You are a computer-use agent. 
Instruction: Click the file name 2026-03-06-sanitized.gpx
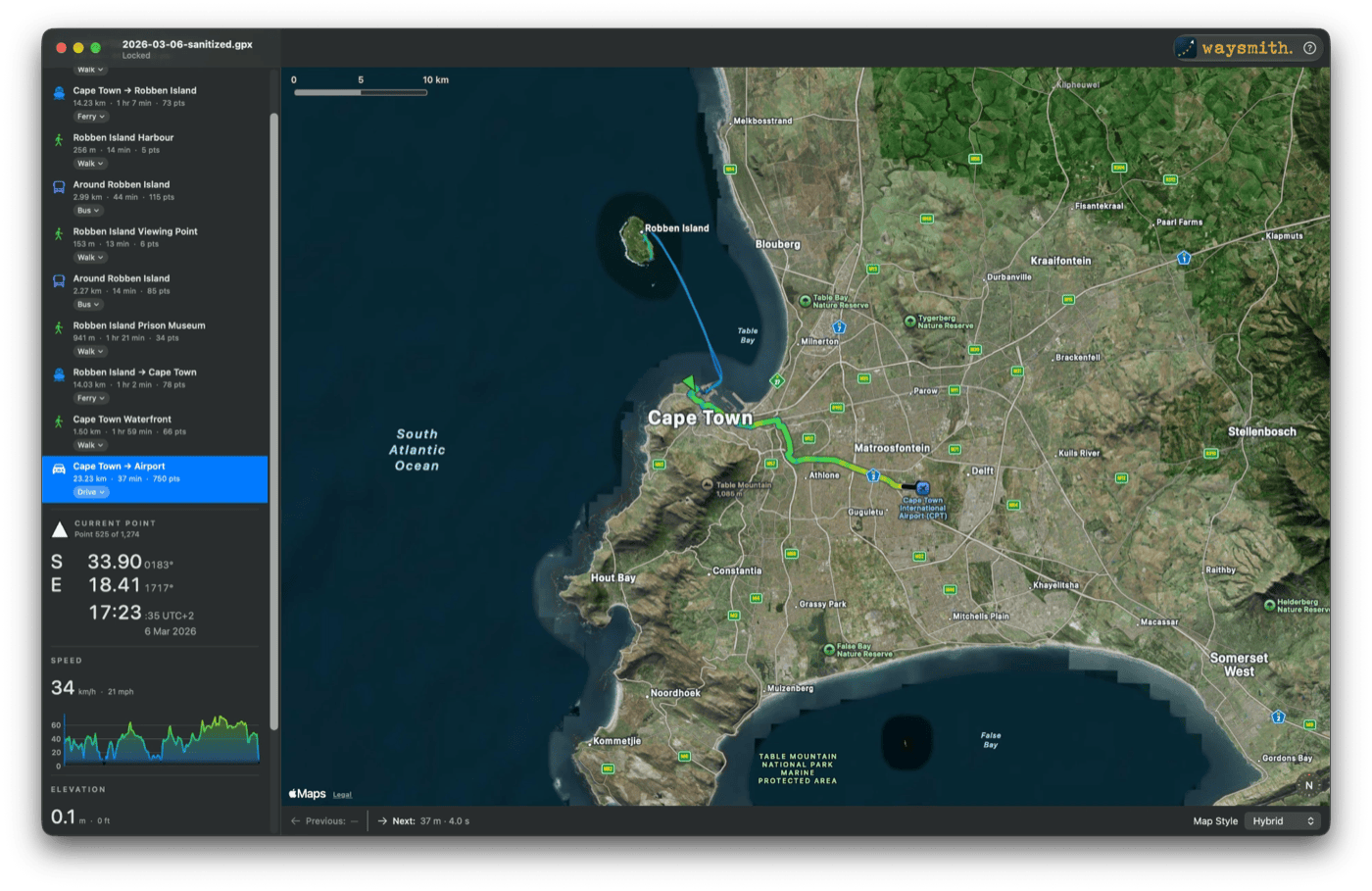(x=187, y=44)
